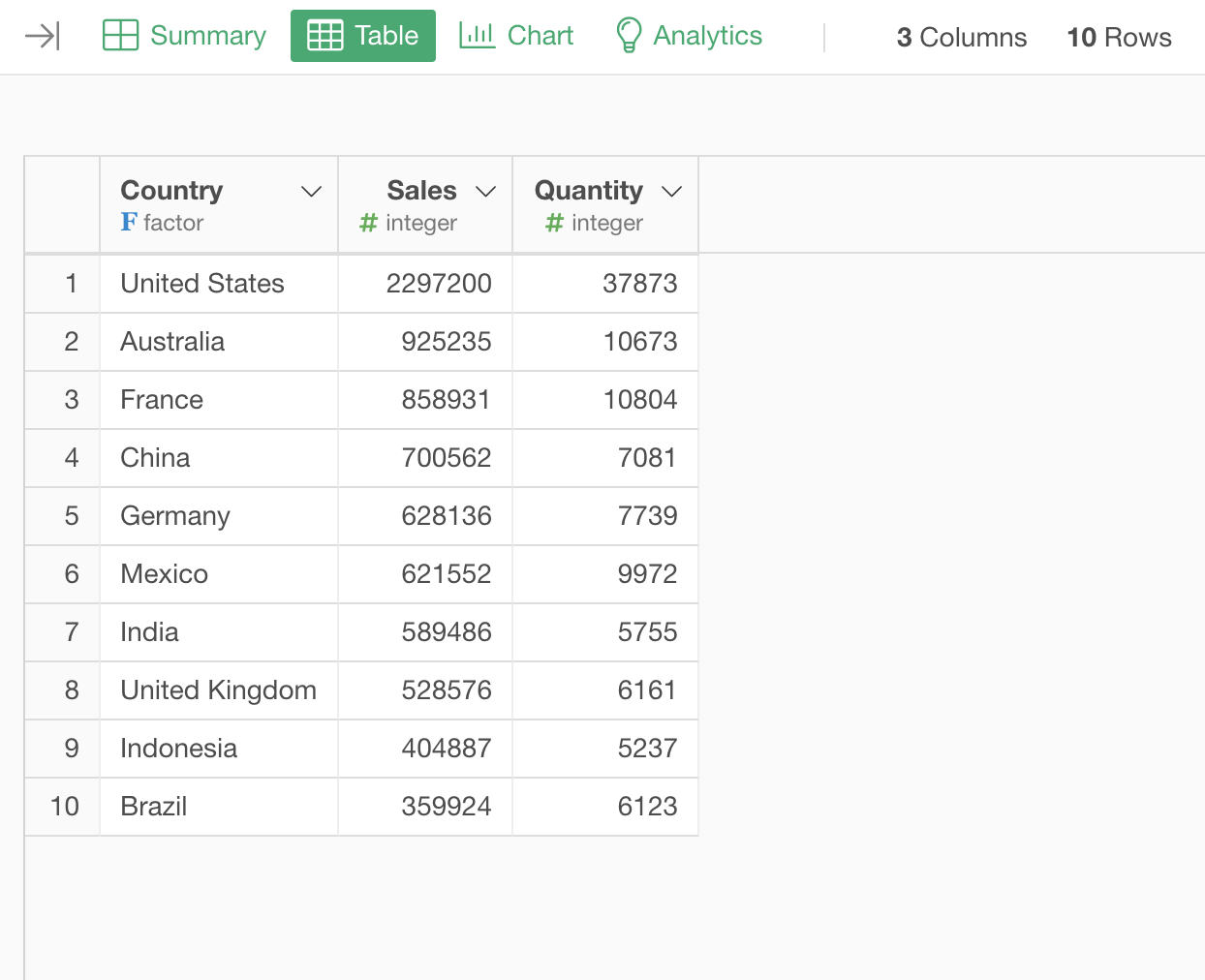
Task: Click the Chart bar-graph icon
Action: point(477,35)
